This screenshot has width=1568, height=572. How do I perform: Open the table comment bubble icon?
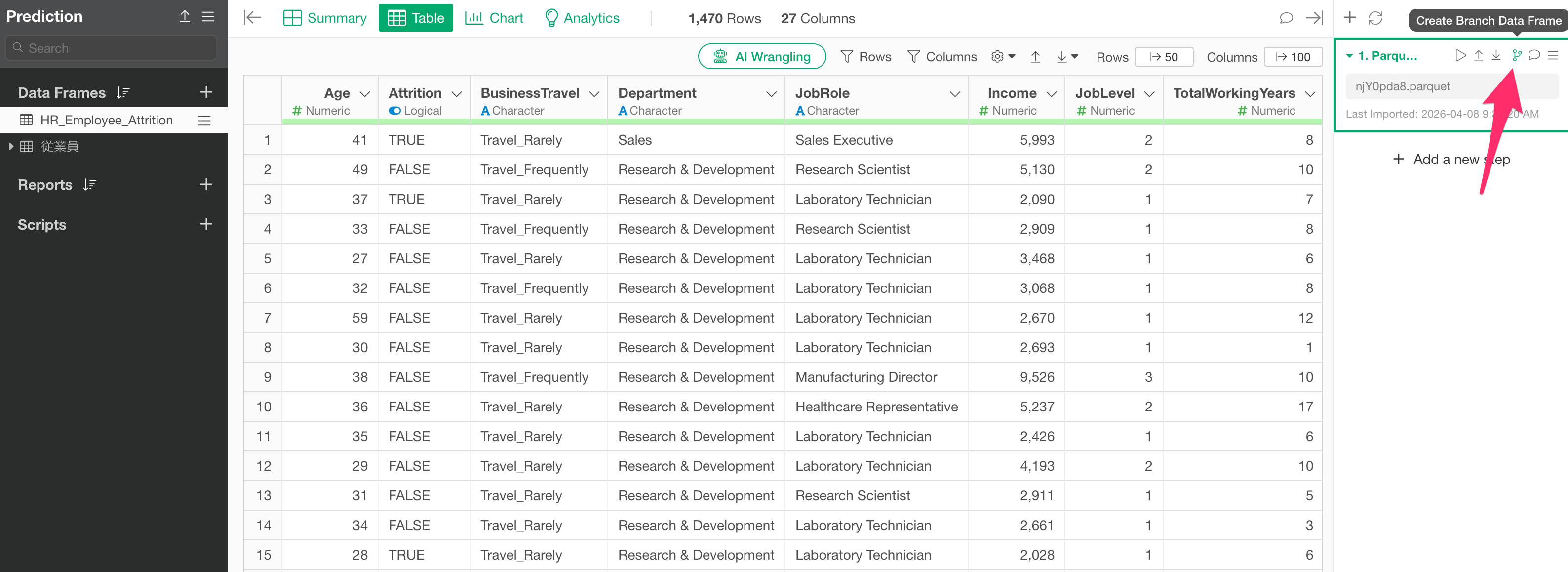(x=1286, y=18)
